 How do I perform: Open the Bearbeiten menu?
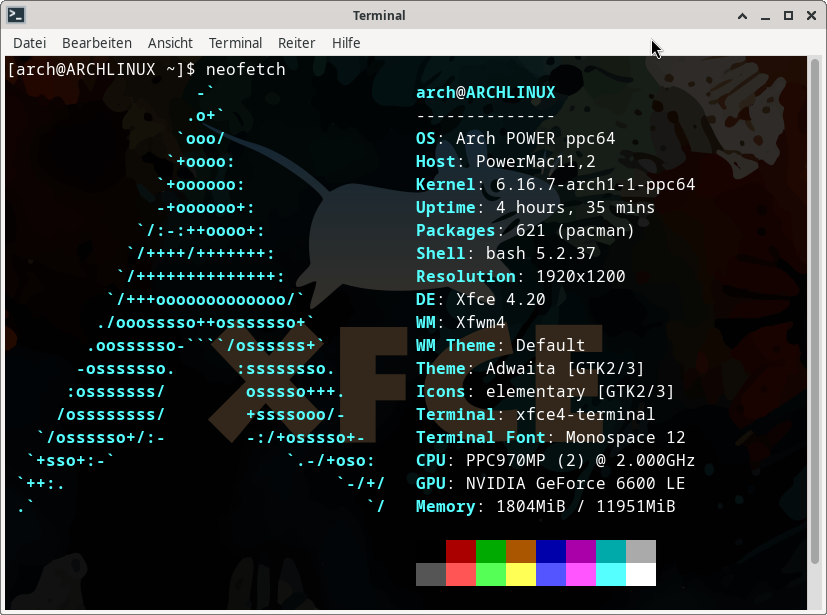coord(97,43)
